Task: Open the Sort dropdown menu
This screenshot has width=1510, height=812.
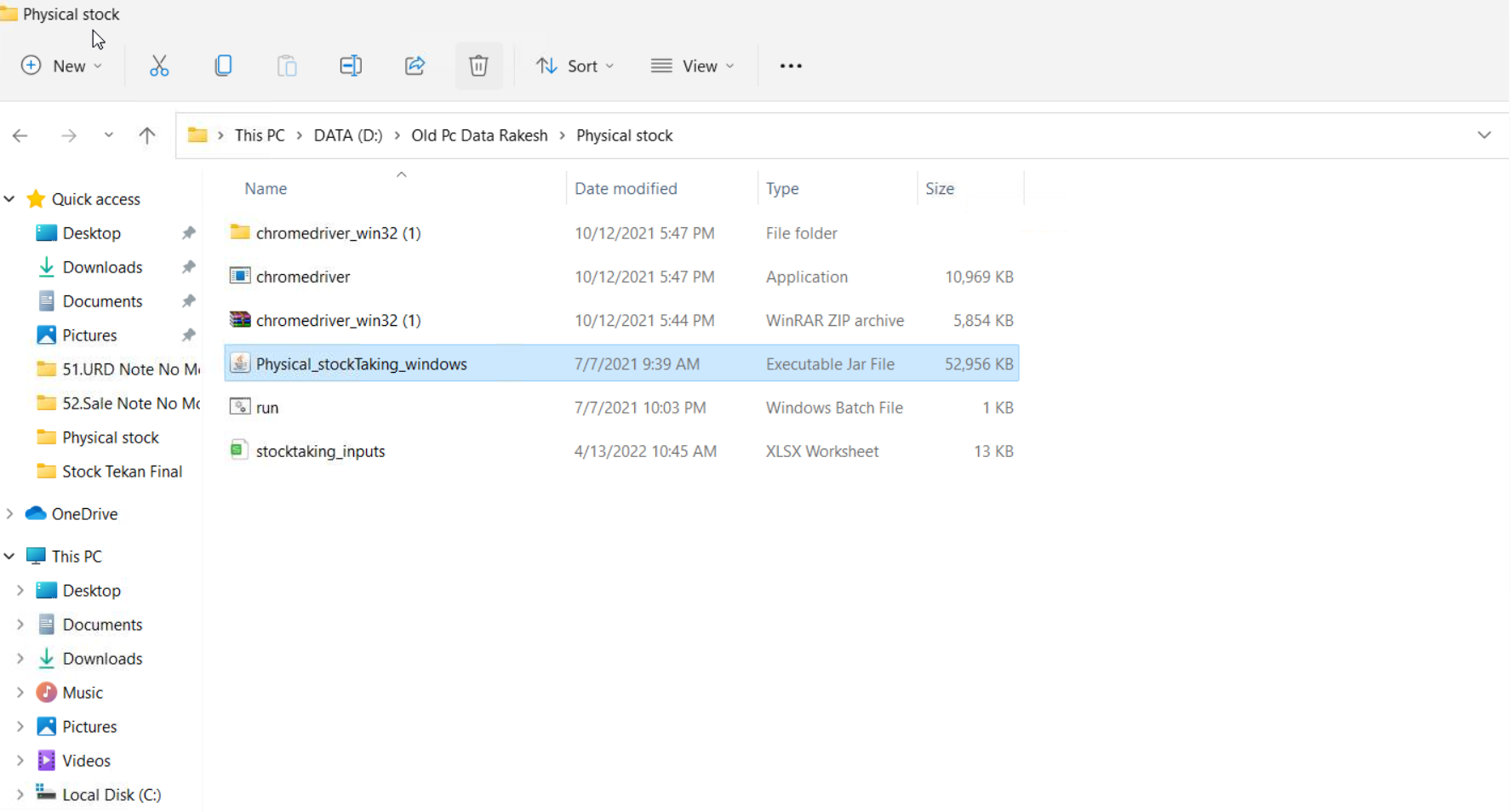Action: click(575, 66)
